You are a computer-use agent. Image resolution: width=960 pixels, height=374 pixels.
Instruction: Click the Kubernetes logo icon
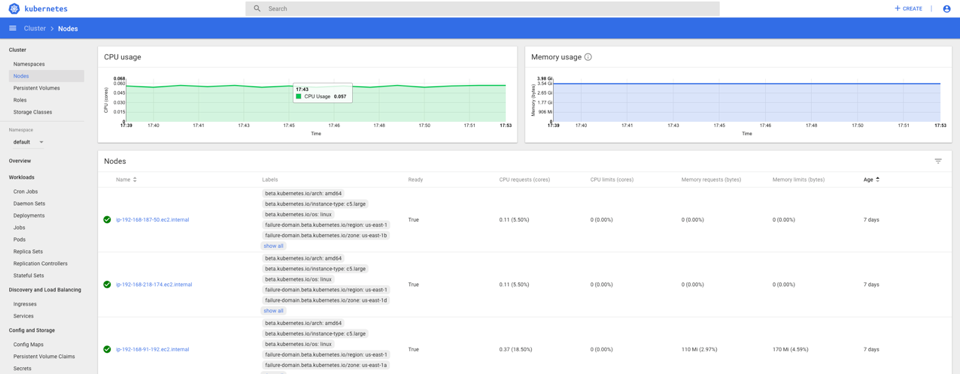(x=14, y=9)
